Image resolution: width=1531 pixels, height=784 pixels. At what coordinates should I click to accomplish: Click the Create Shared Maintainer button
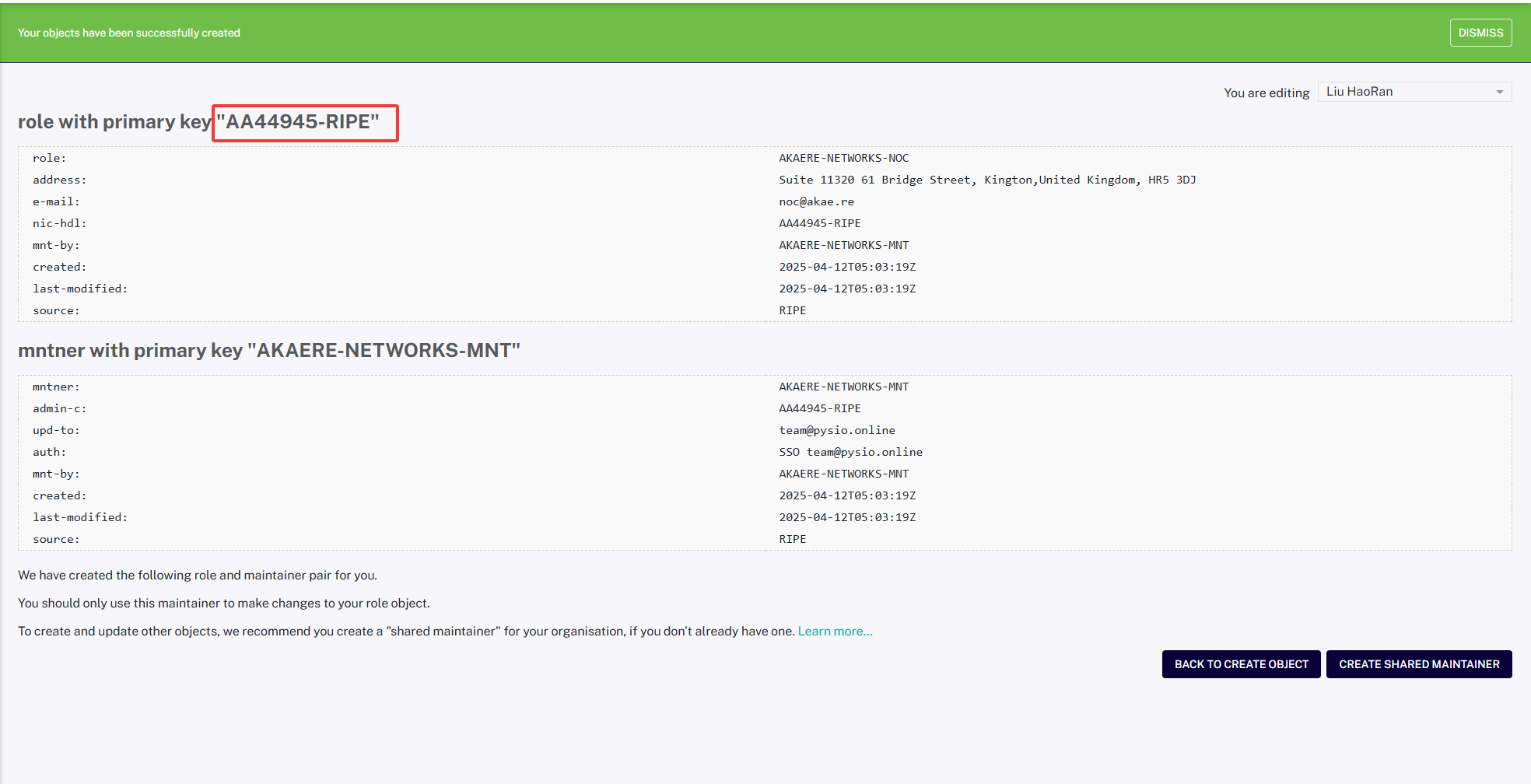[1418, 664]
